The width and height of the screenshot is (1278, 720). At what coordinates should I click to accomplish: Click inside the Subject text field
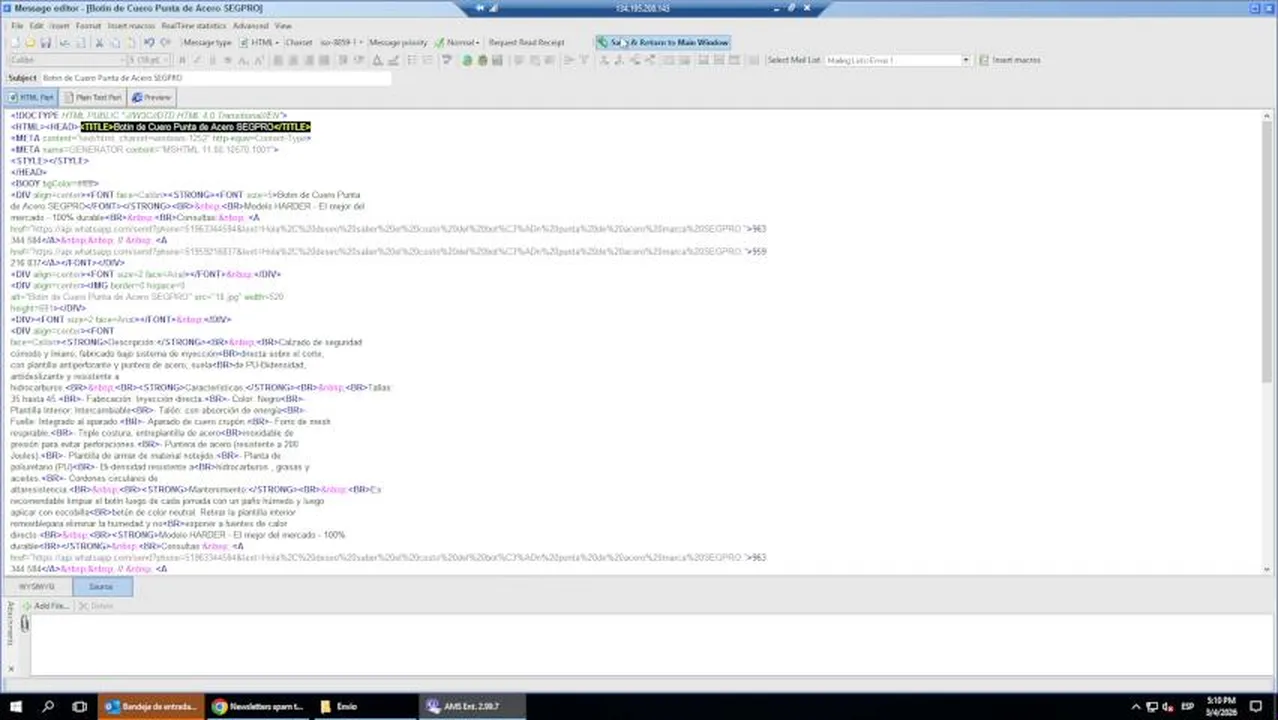click(x=215, y=78)
